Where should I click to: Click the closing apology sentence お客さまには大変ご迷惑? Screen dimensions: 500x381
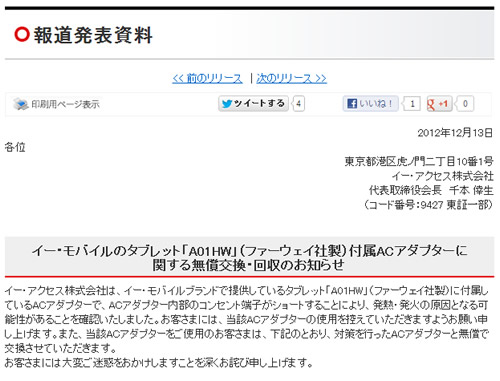pyautogui.click(x=159, y=362)
